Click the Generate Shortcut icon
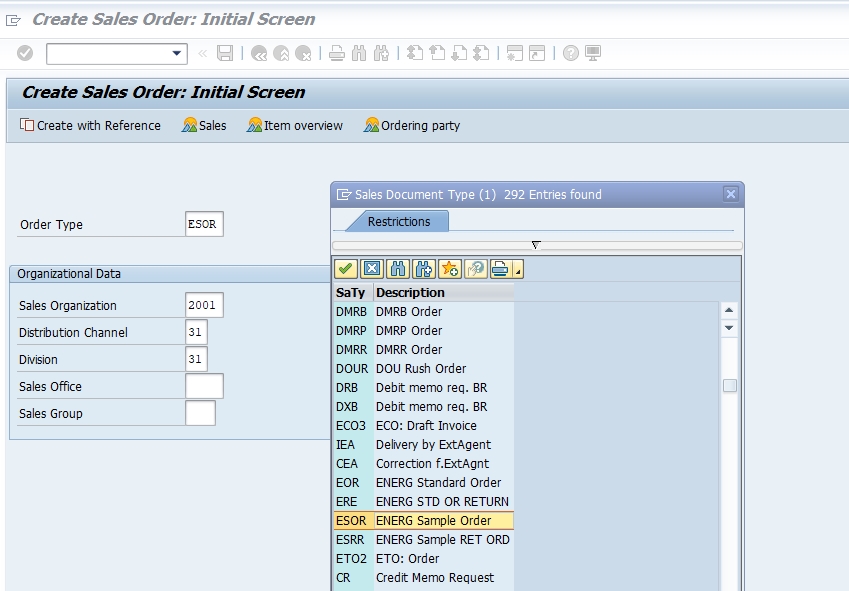 537,53
